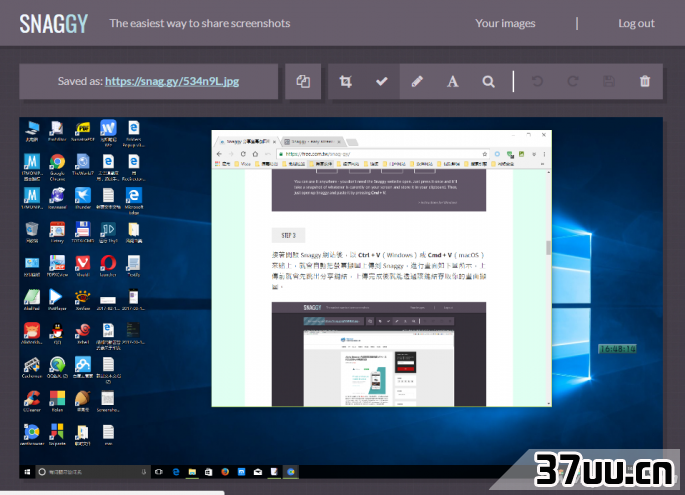Click the Save floppy disk icon

(x=609, y=81)
